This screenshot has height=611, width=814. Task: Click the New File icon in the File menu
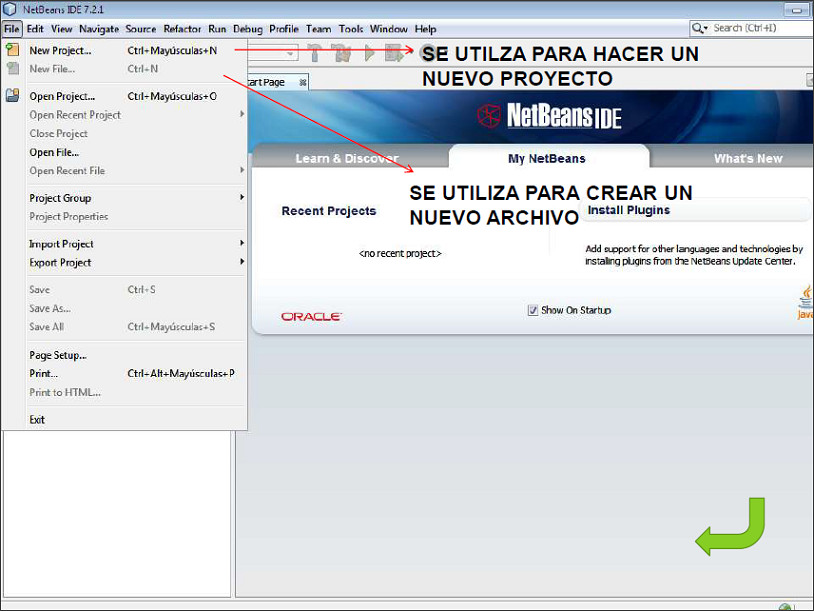coord(11,67)
